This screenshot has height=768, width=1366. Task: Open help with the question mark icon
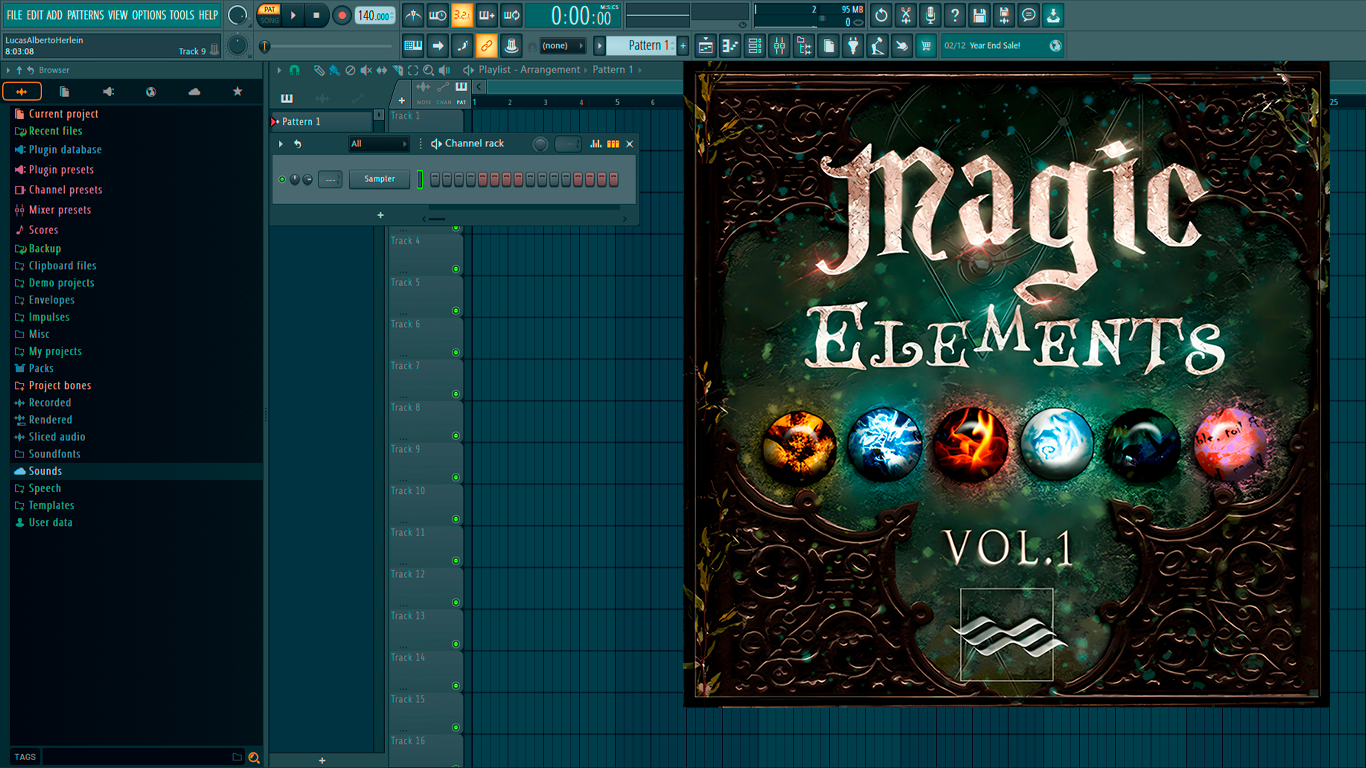tap(955, 15)
